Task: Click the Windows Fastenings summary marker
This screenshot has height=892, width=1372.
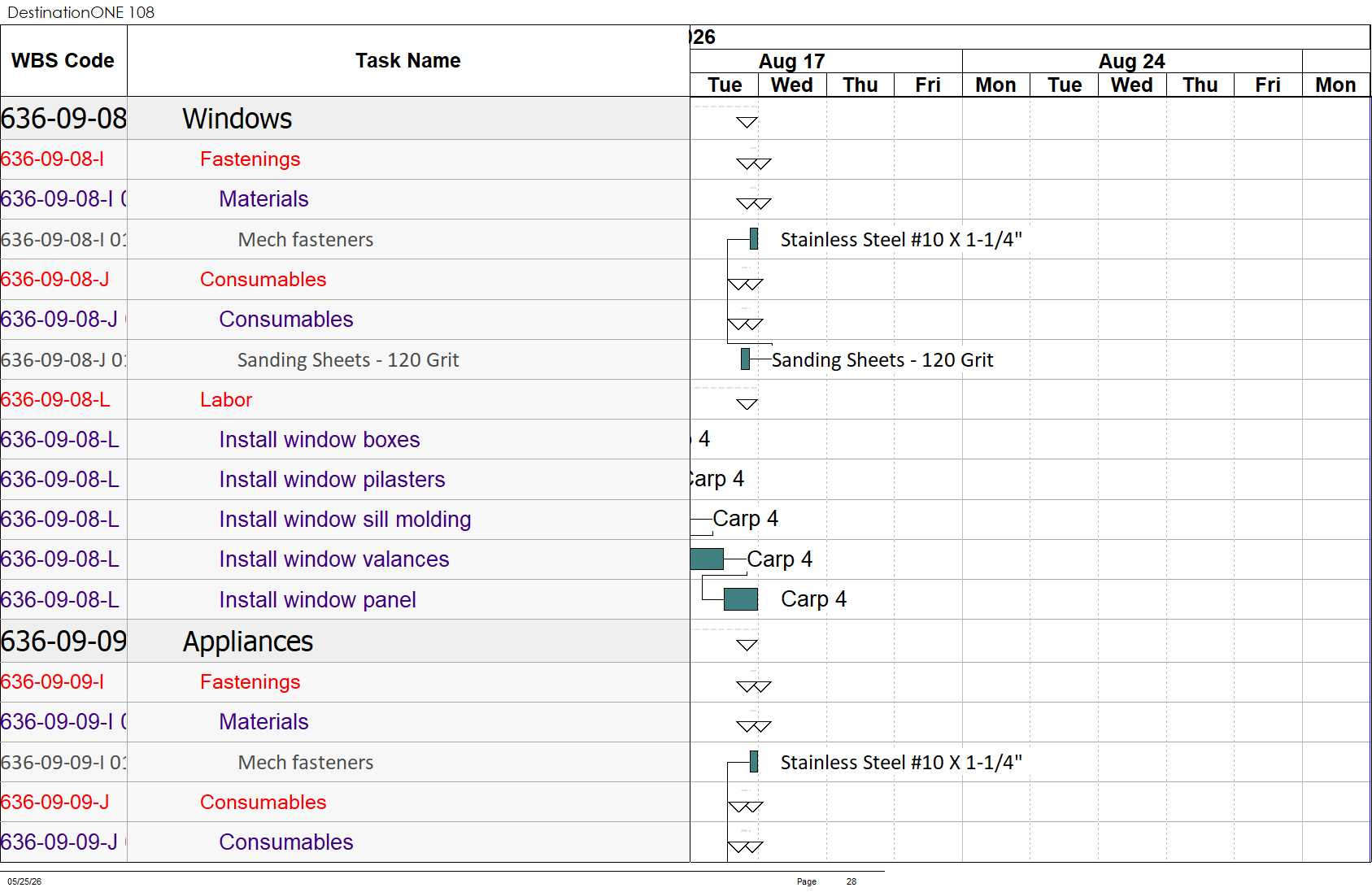Action: (754, 163)
